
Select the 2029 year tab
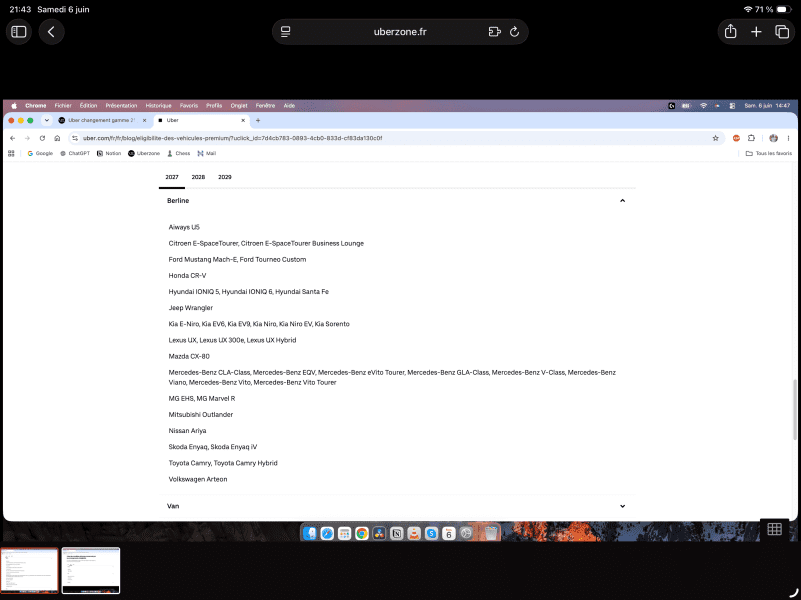pyautogui.click(x=225, y=177)
